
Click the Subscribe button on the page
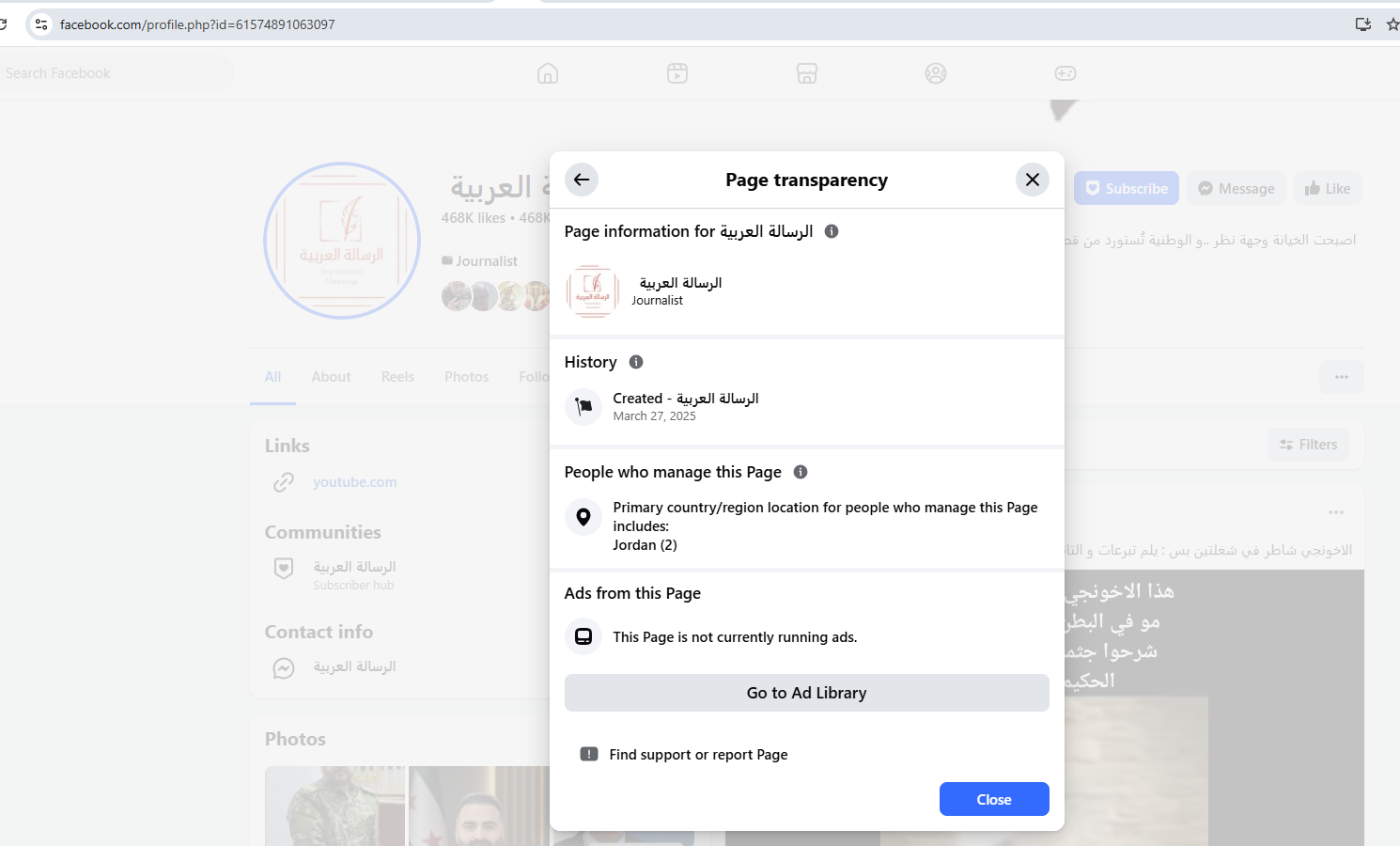[1127, 188]
